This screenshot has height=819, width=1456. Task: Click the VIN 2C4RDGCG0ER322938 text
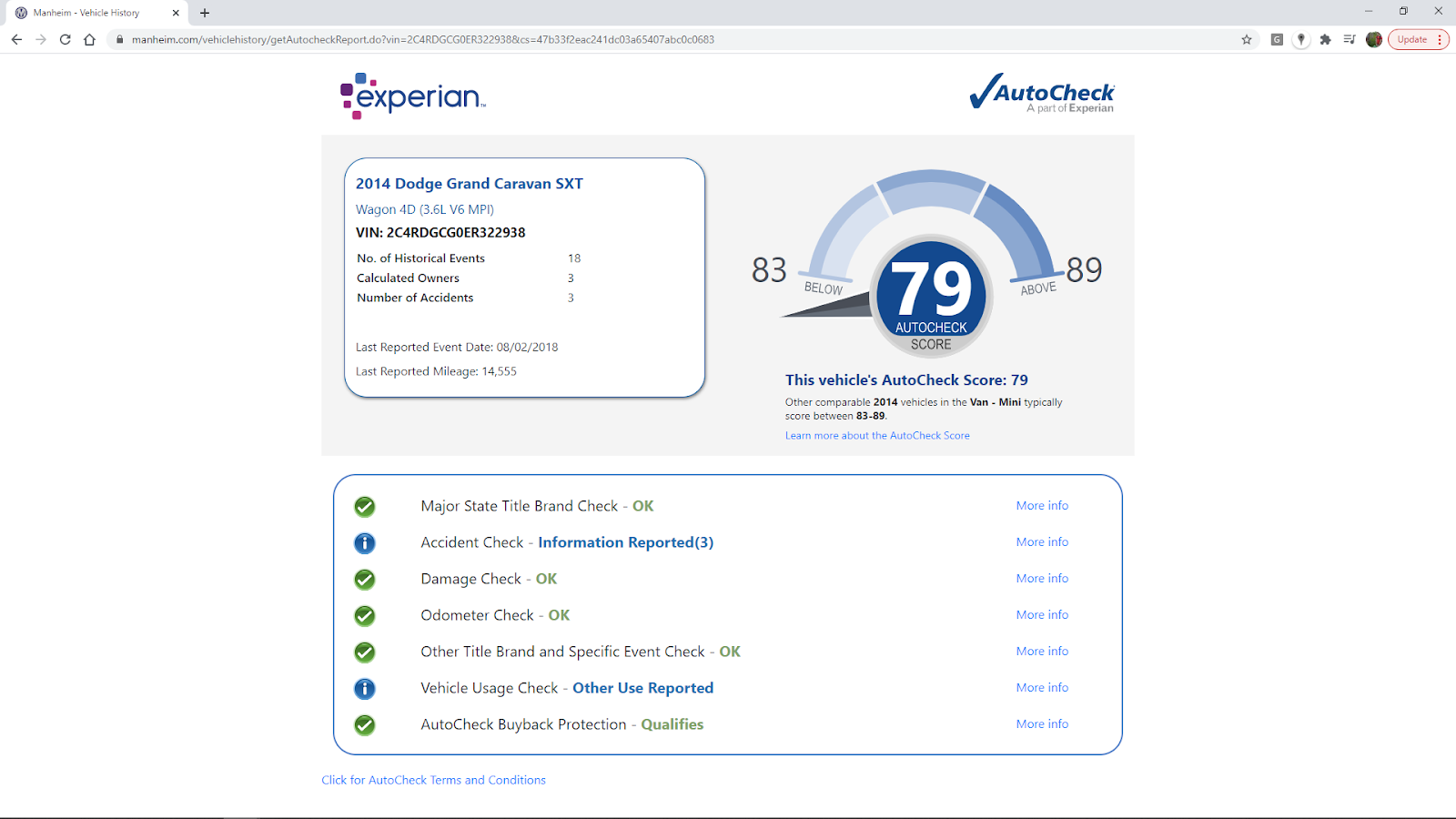click(x=440, y=233)
